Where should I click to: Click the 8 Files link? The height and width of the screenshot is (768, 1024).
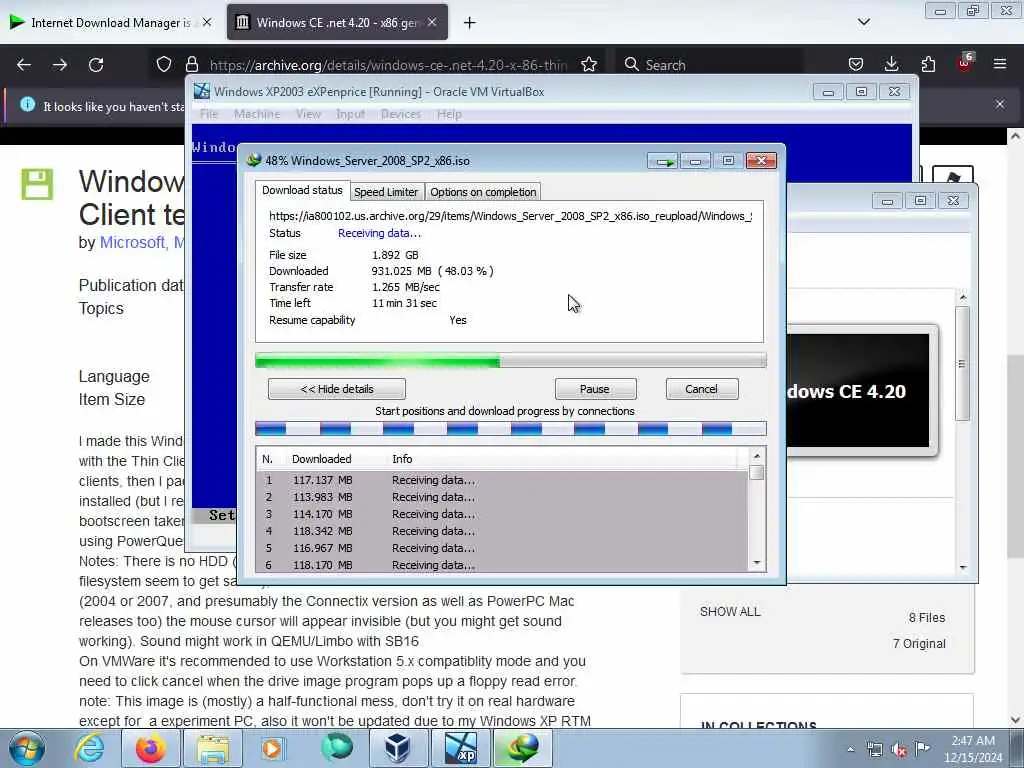pos(927,618)
